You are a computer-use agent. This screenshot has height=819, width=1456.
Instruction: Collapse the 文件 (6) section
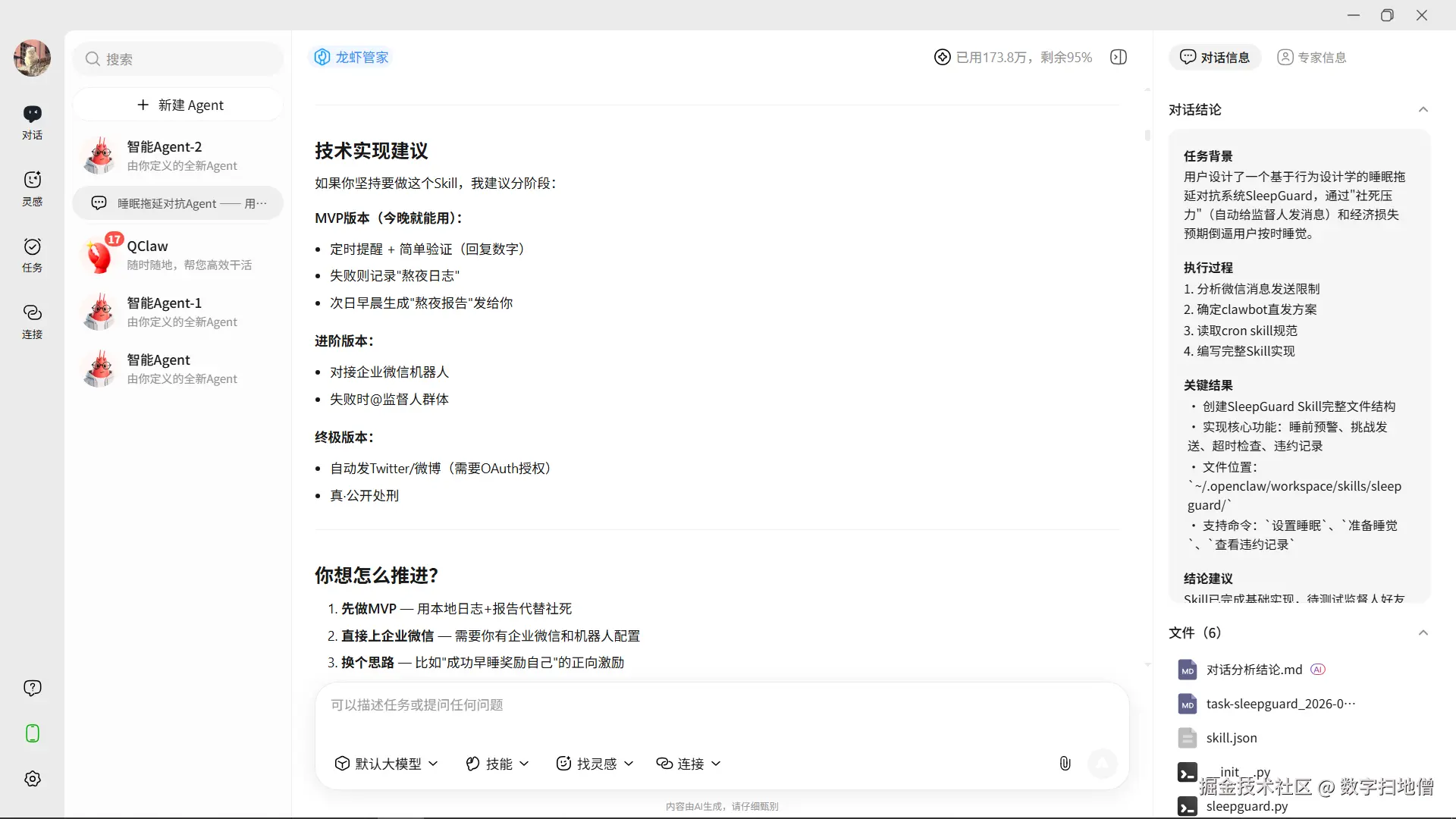(x=1423, y=633)
